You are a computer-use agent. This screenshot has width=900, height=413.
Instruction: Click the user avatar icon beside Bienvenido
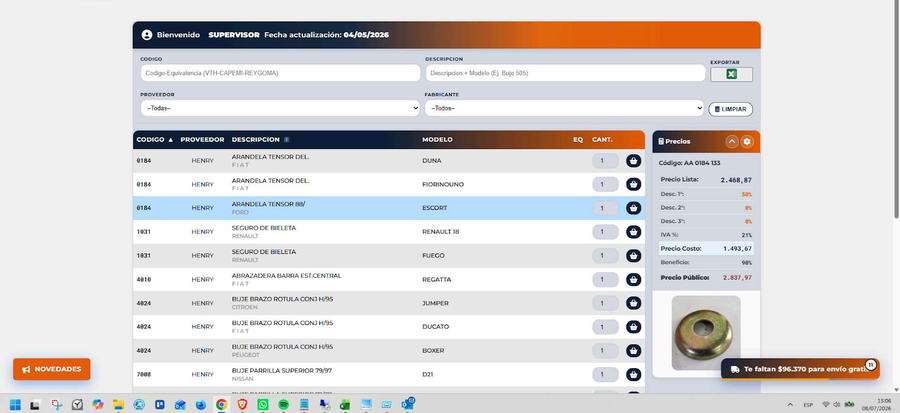[x=147, y=35]
